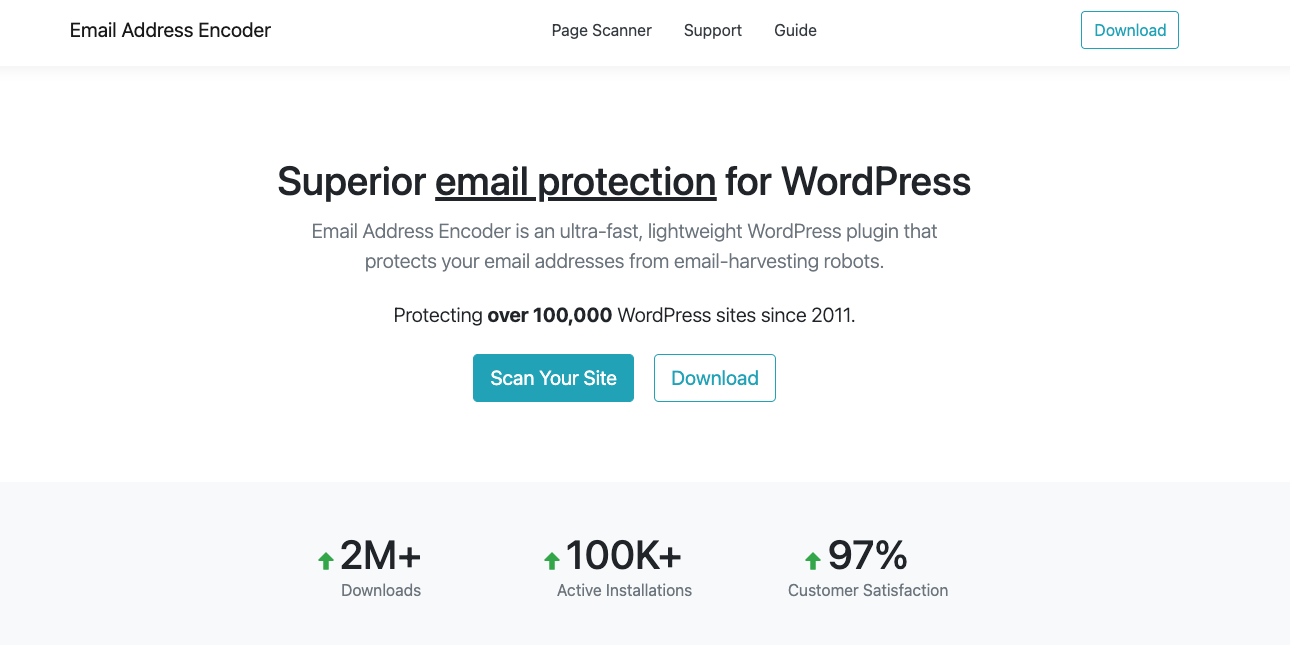
Task: Click the bold text over 100,000
Action: (549, 315)
